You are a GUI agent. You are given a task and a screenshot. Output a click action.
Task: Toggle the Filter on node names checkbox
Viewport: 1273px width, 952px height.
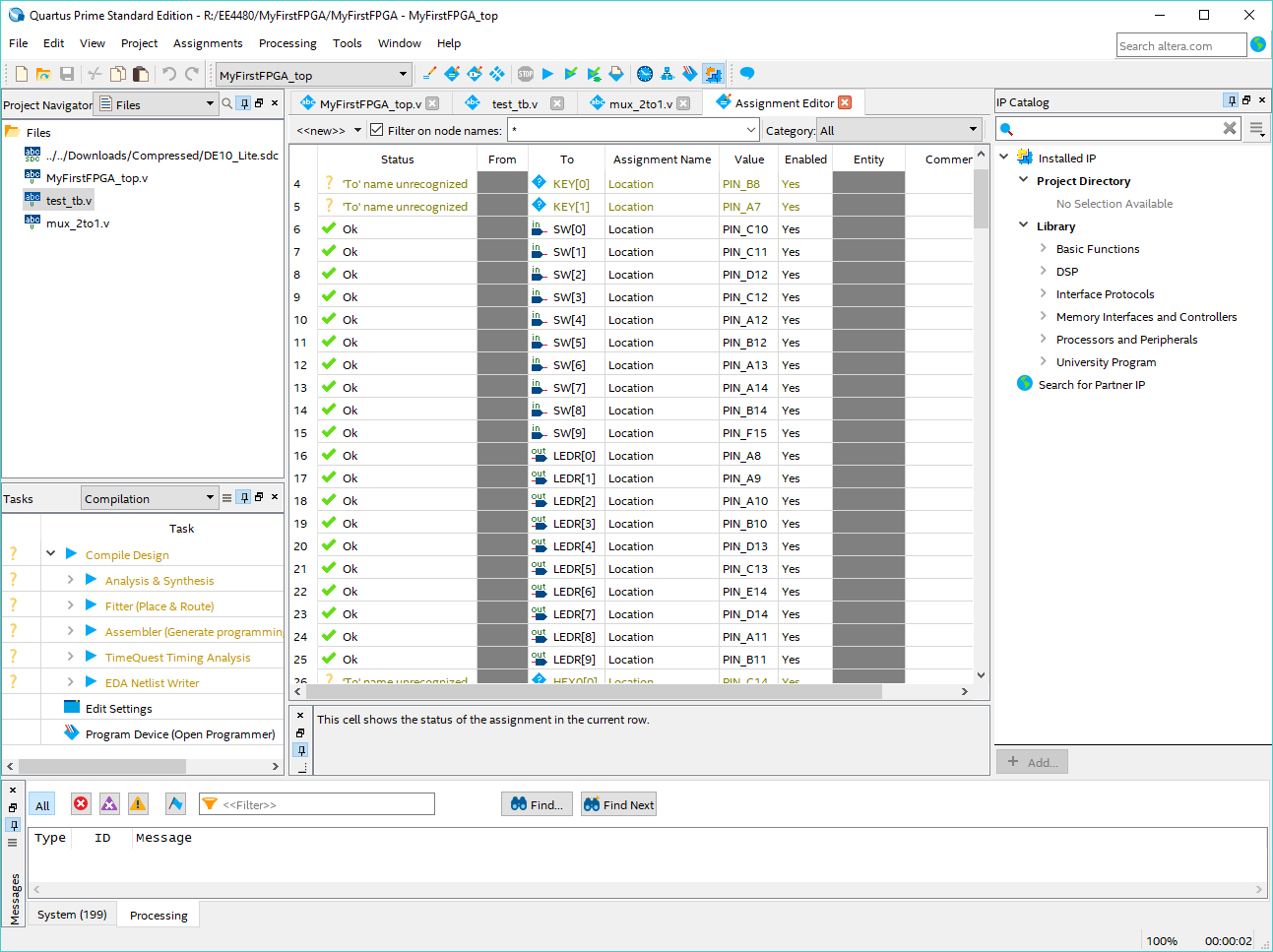pos(376,130)
